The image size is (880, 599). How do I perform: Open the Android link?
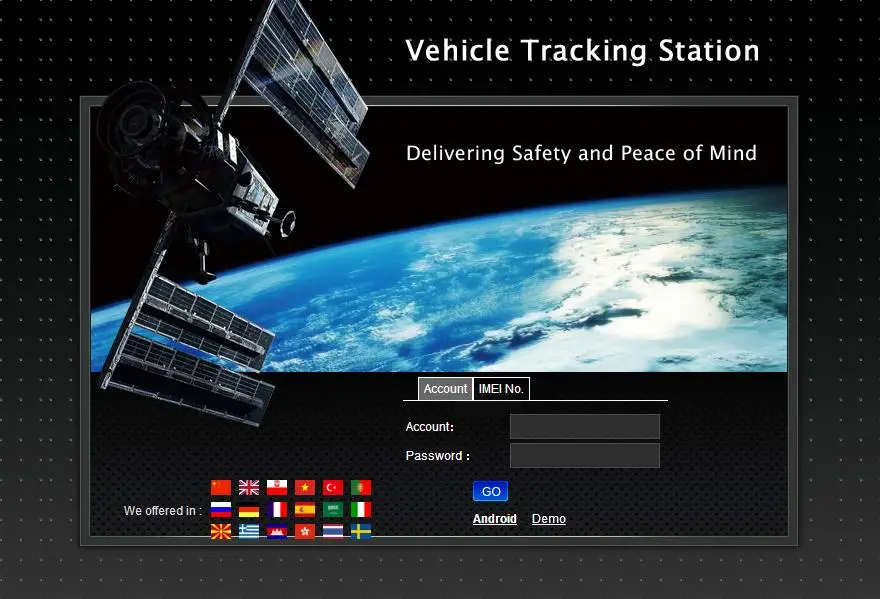point(494,519)
